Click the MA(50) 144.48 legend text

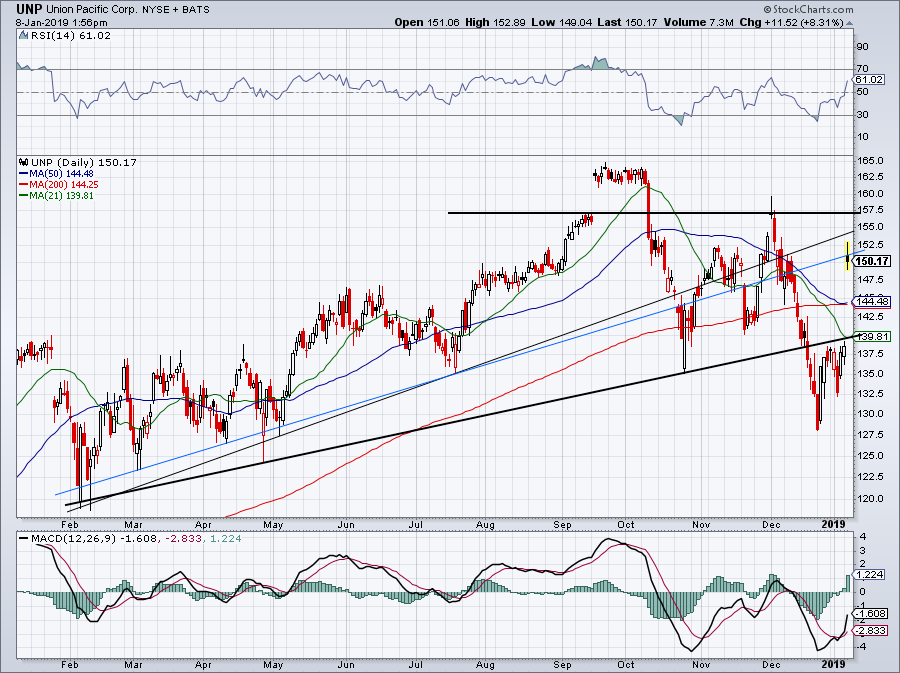(x=61, y=174)
